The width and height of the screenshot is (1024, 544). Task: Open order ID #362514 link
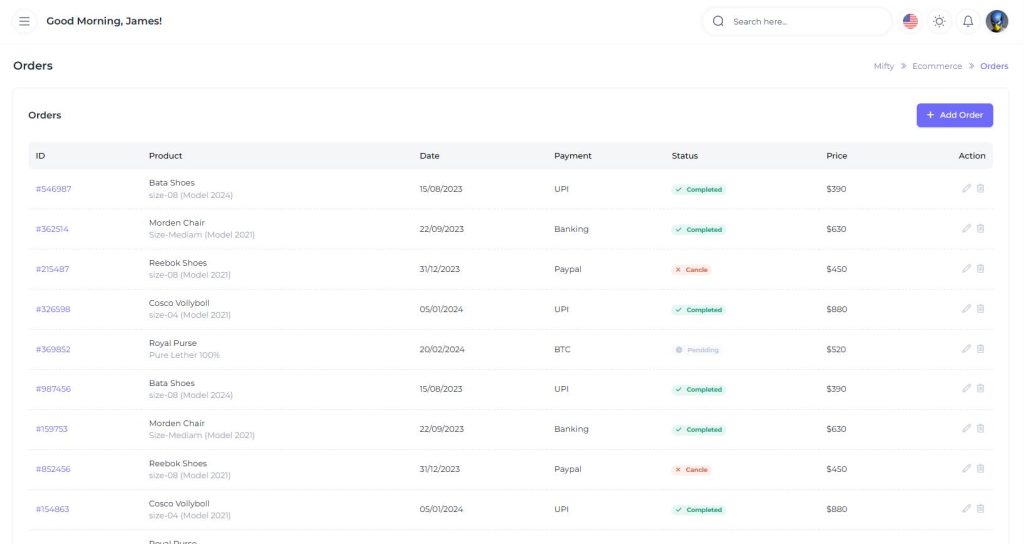click(52, 229)
